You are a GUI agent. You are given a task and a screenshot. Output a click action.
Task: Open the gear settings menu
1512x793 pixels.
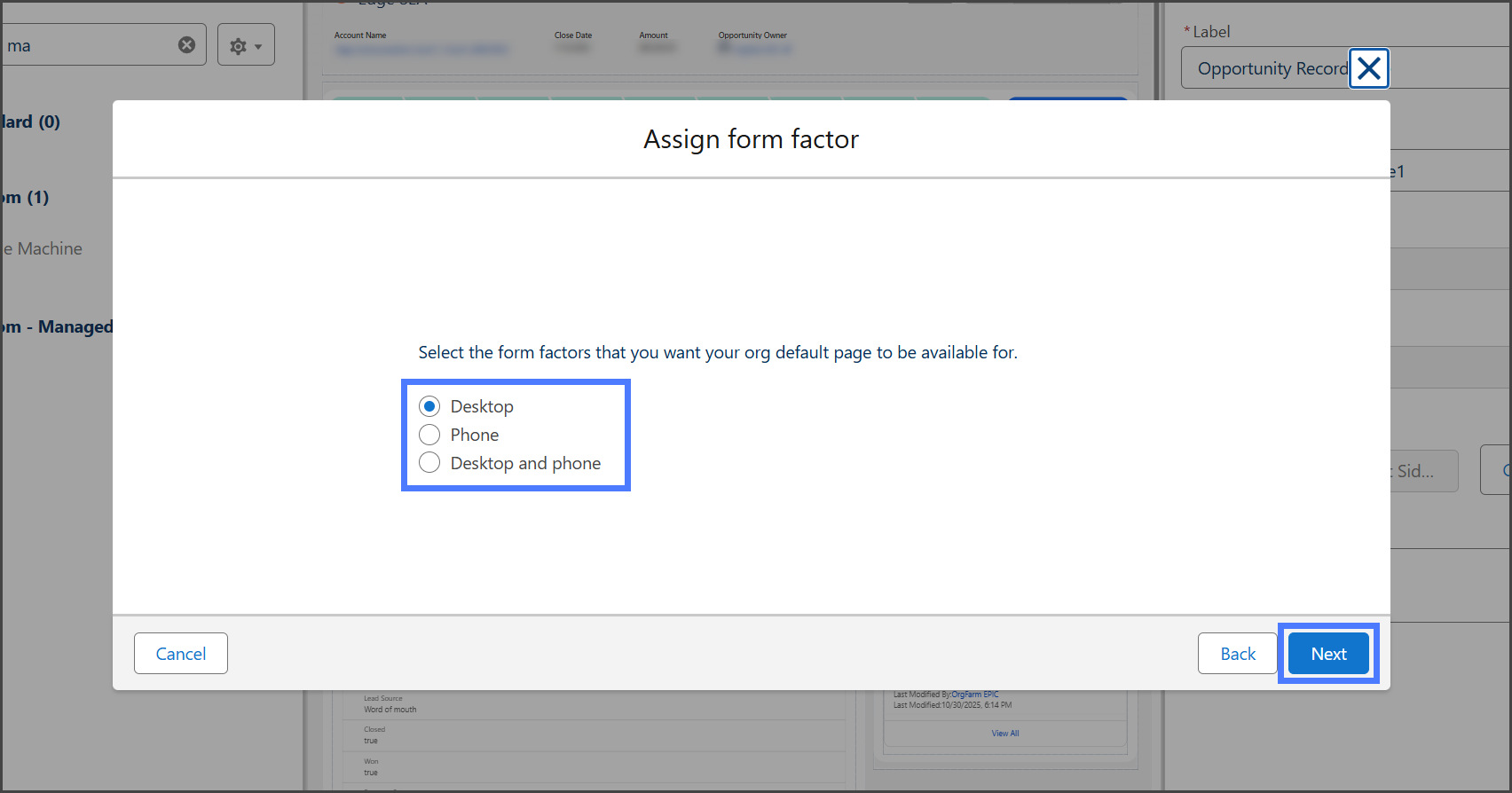click(x=246, y=45)
